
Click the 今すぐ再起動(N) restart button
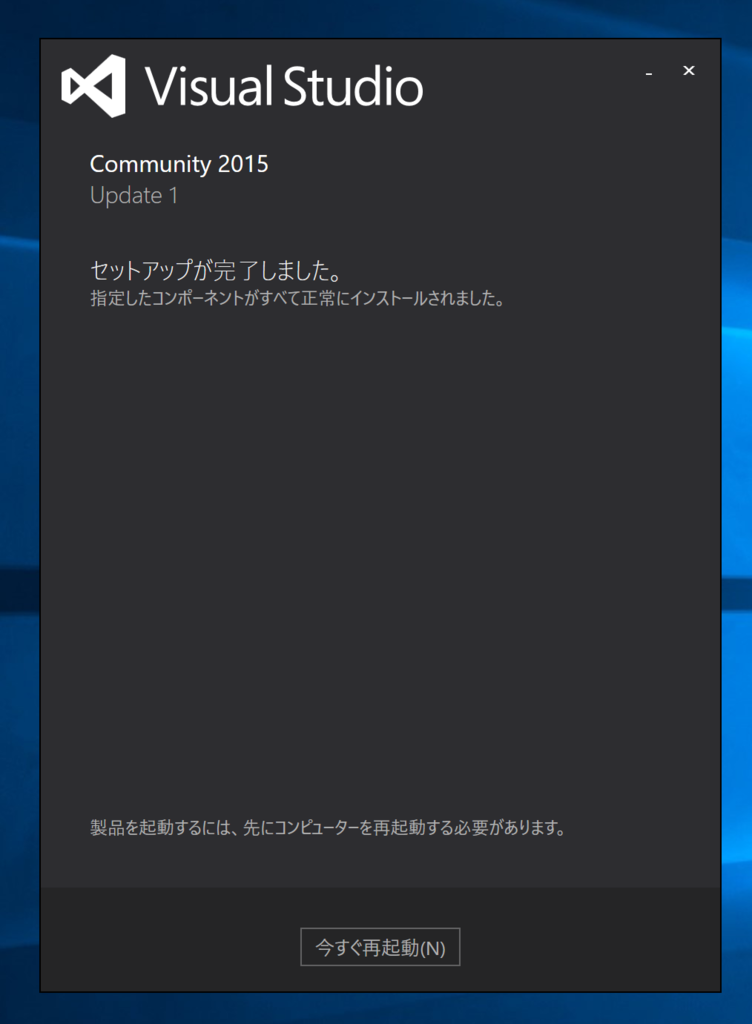(x=380, y=946)
